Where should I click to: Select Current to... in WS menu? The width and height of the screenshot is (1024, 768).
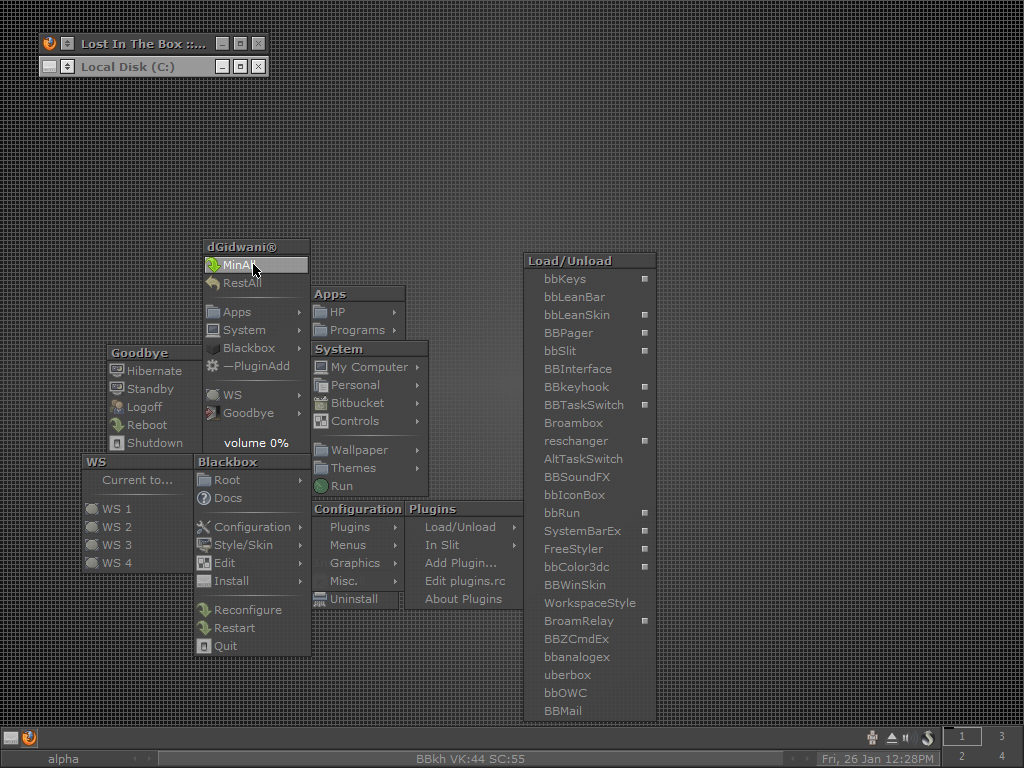137,480
